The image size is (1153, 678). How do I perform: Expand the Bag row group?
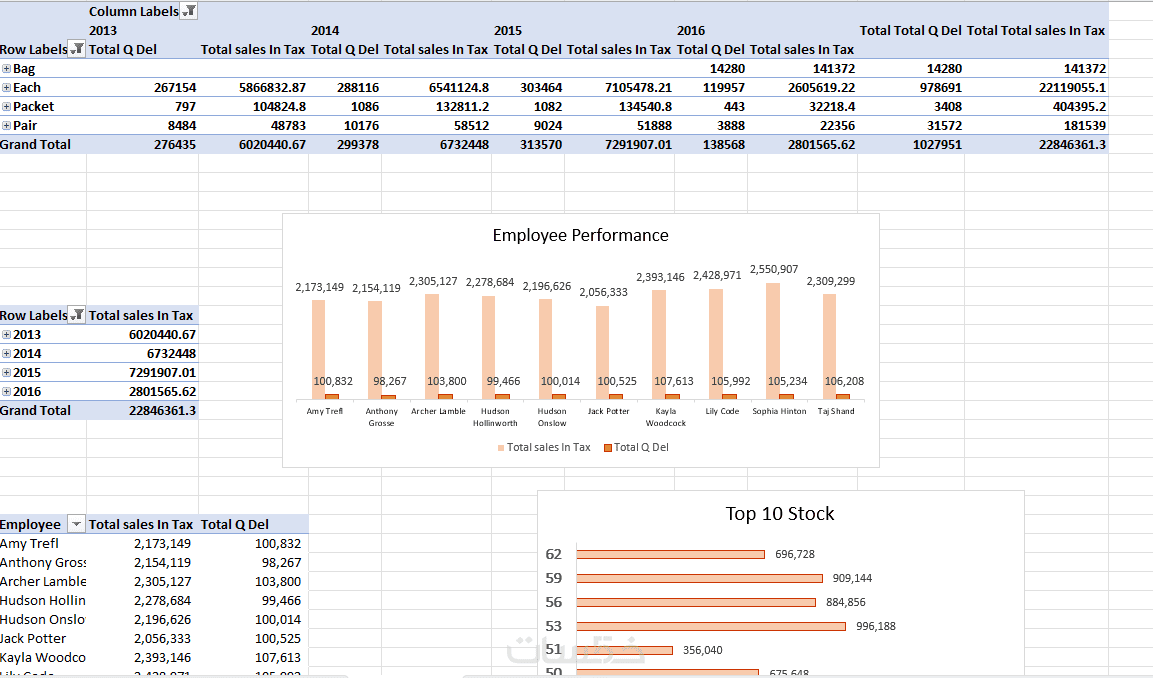(7, 68)
